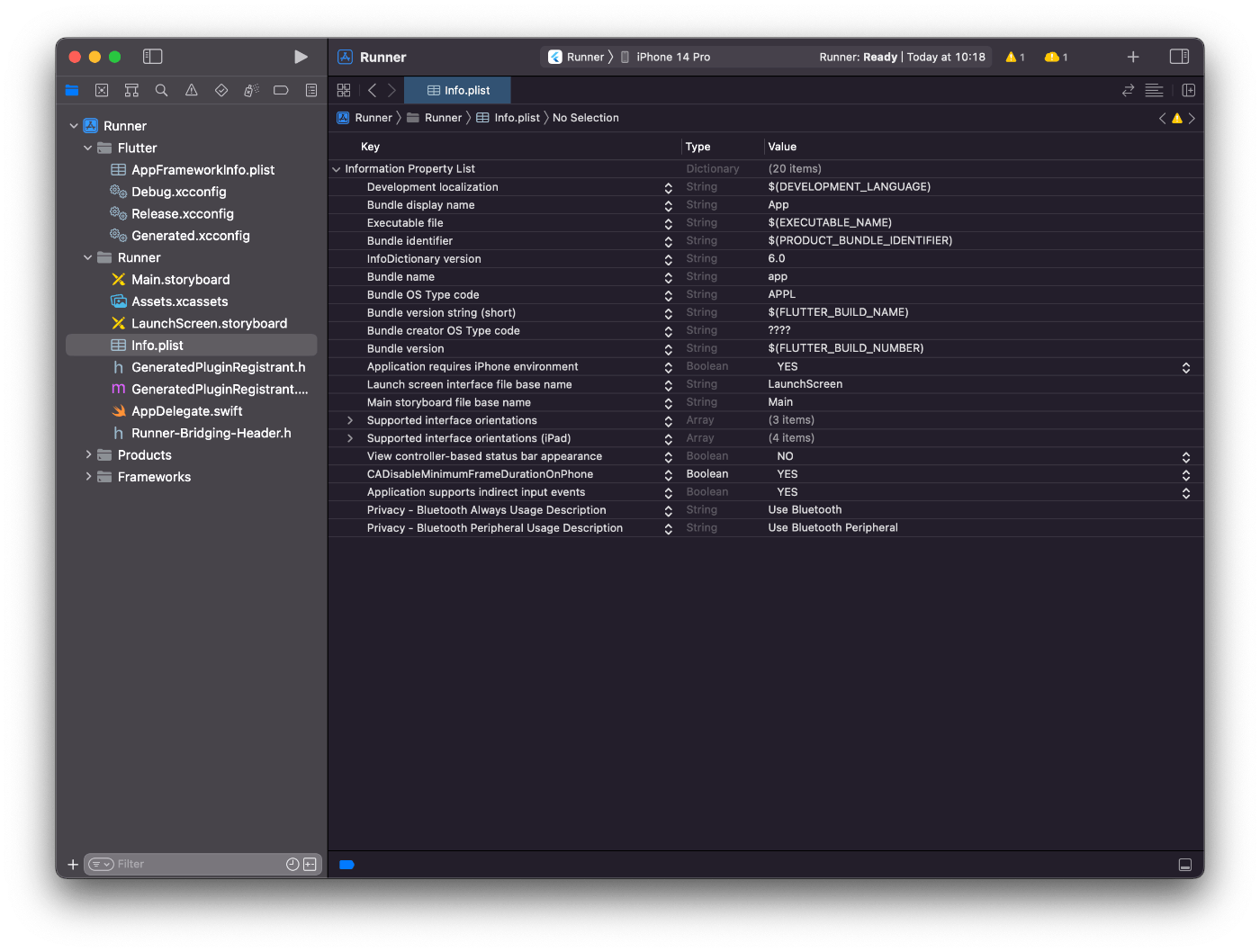This screenshot has height=952, width=1260.
Task: Jump to previous issue arrow
Action: [1162, 118]
